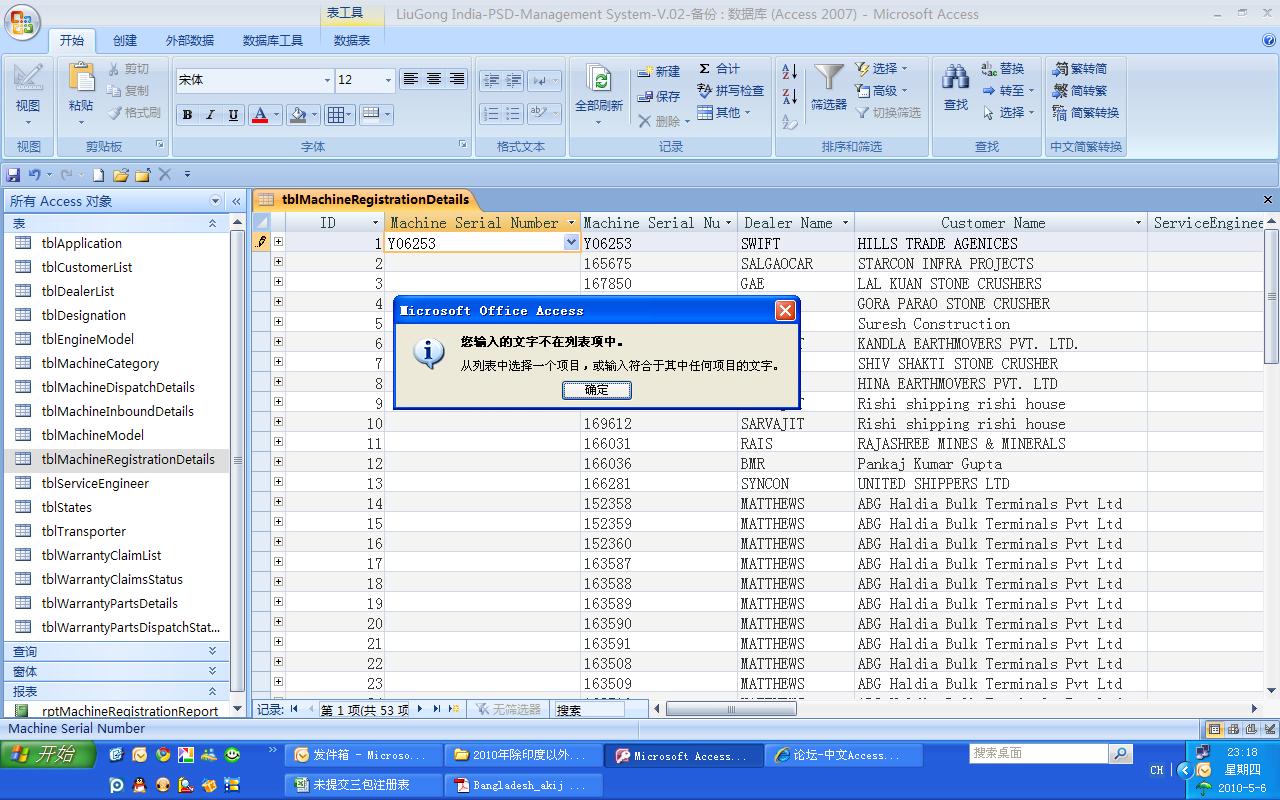Open Customer Name column filter dropdown
The image size is (1280, 800).
pos(1138,223)
